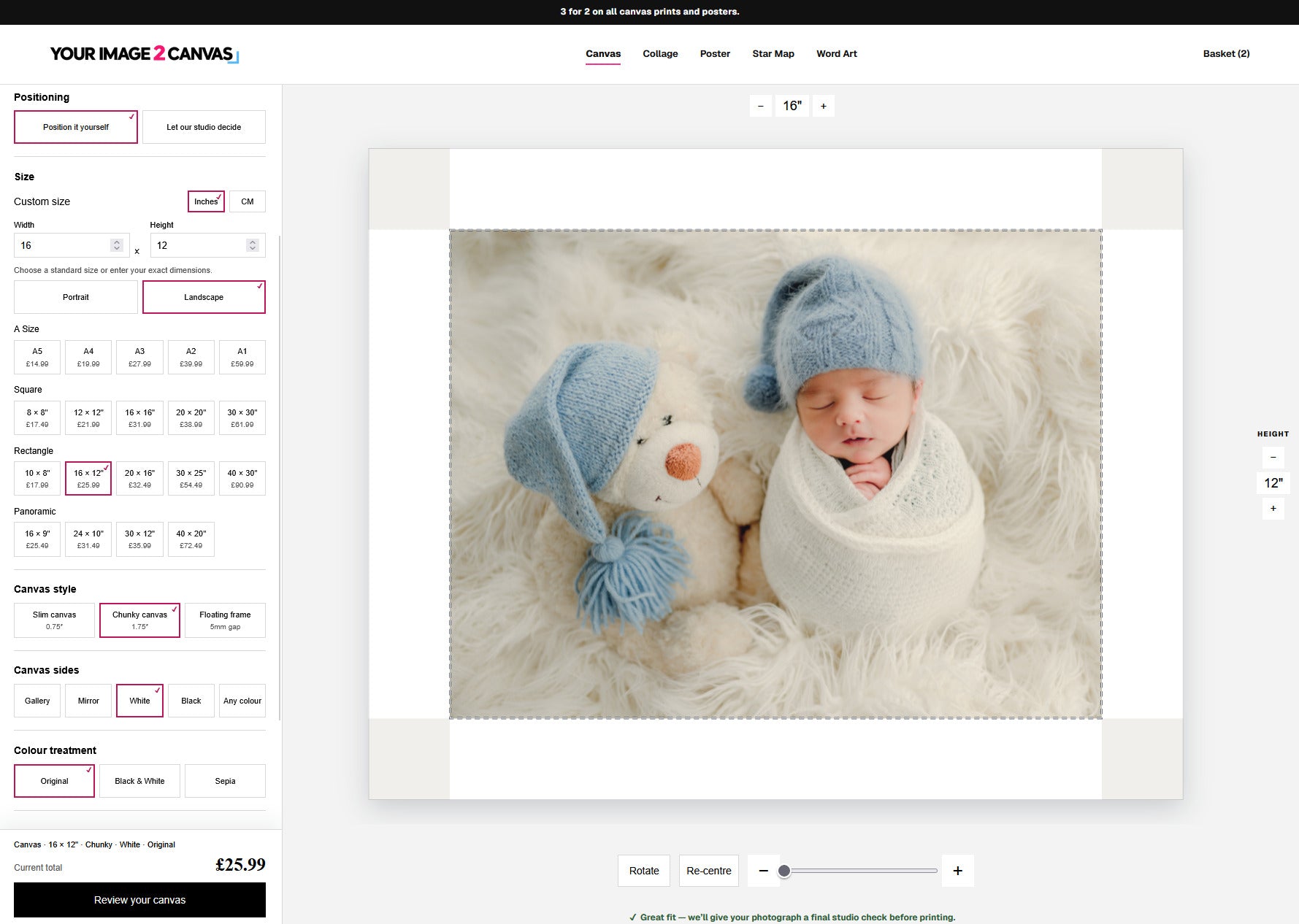This screenshot has width=1299, height=924.
Task: Click the options panel vertical scrollbar
Action: coord(280,478)
